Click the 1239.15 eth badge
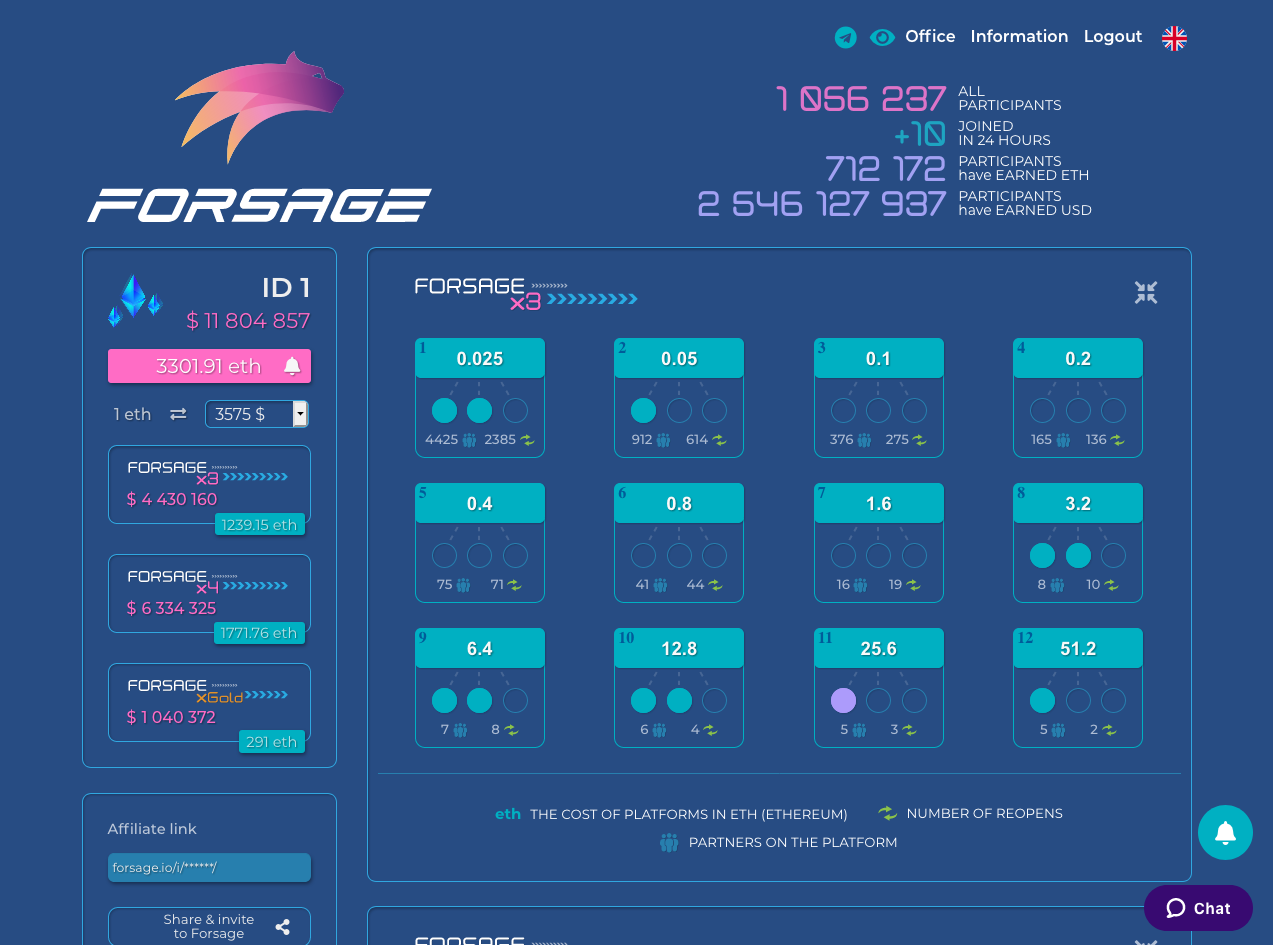This screenshot has height=945, width=1273. coord(260,525)
